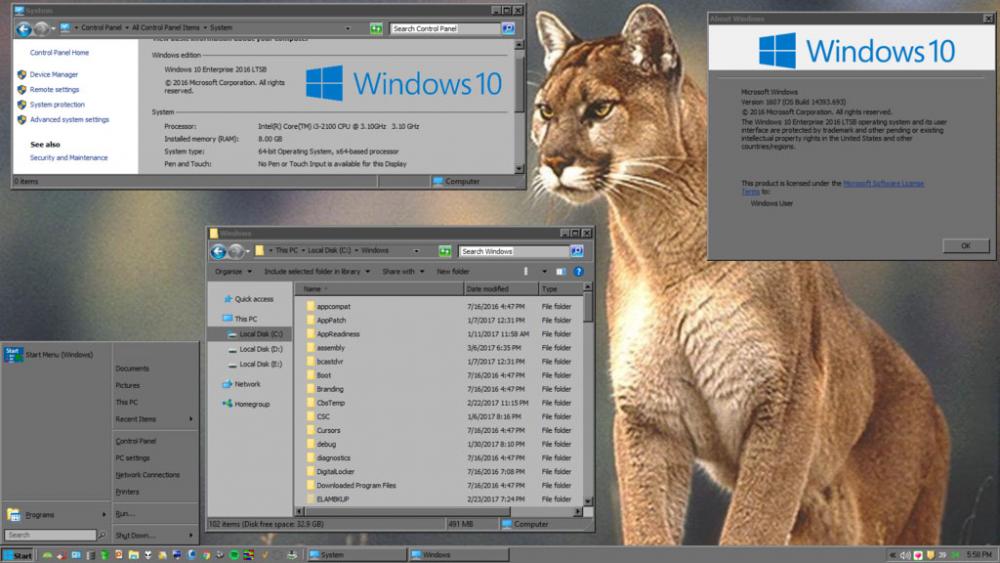Open the Share with dropdown
Screen dimensions: 1000x563
pyautogui.click(x=402, y=271)
